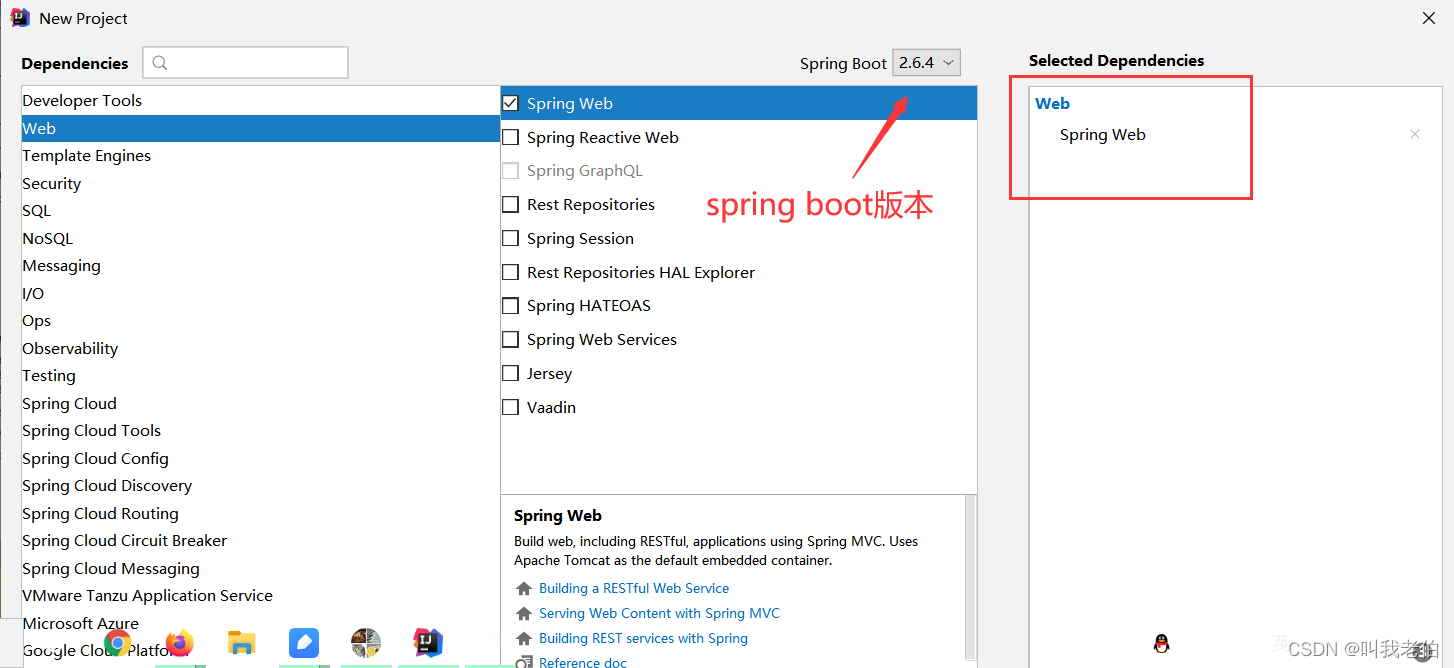The width and height of the screenshot is (1454, 668).
Task: Select the Jersey list item label
Action: [x=549, y=374]
